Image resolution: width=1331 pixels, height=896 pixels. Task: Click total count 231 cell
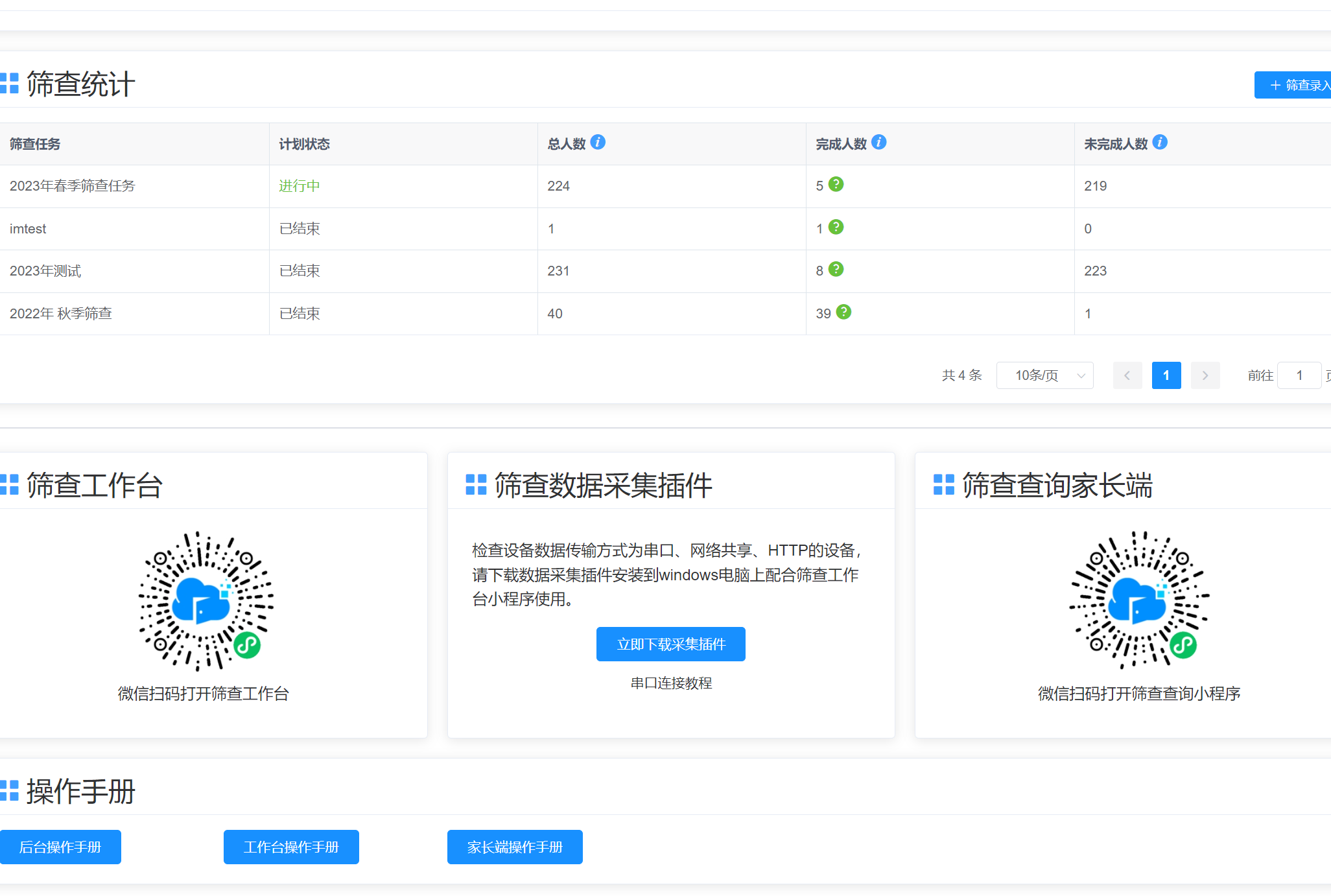[672, 271]
